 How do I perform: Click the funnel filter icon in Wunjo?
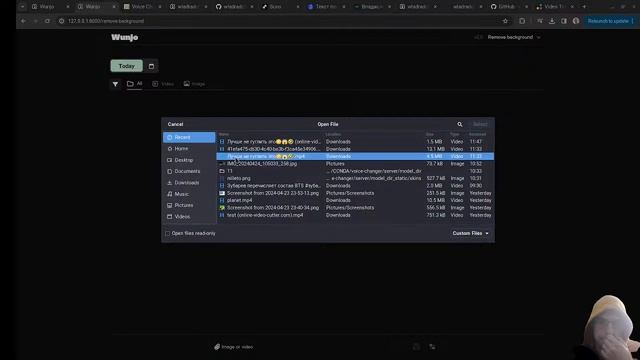pyautogui.click(x=116, y=84)
